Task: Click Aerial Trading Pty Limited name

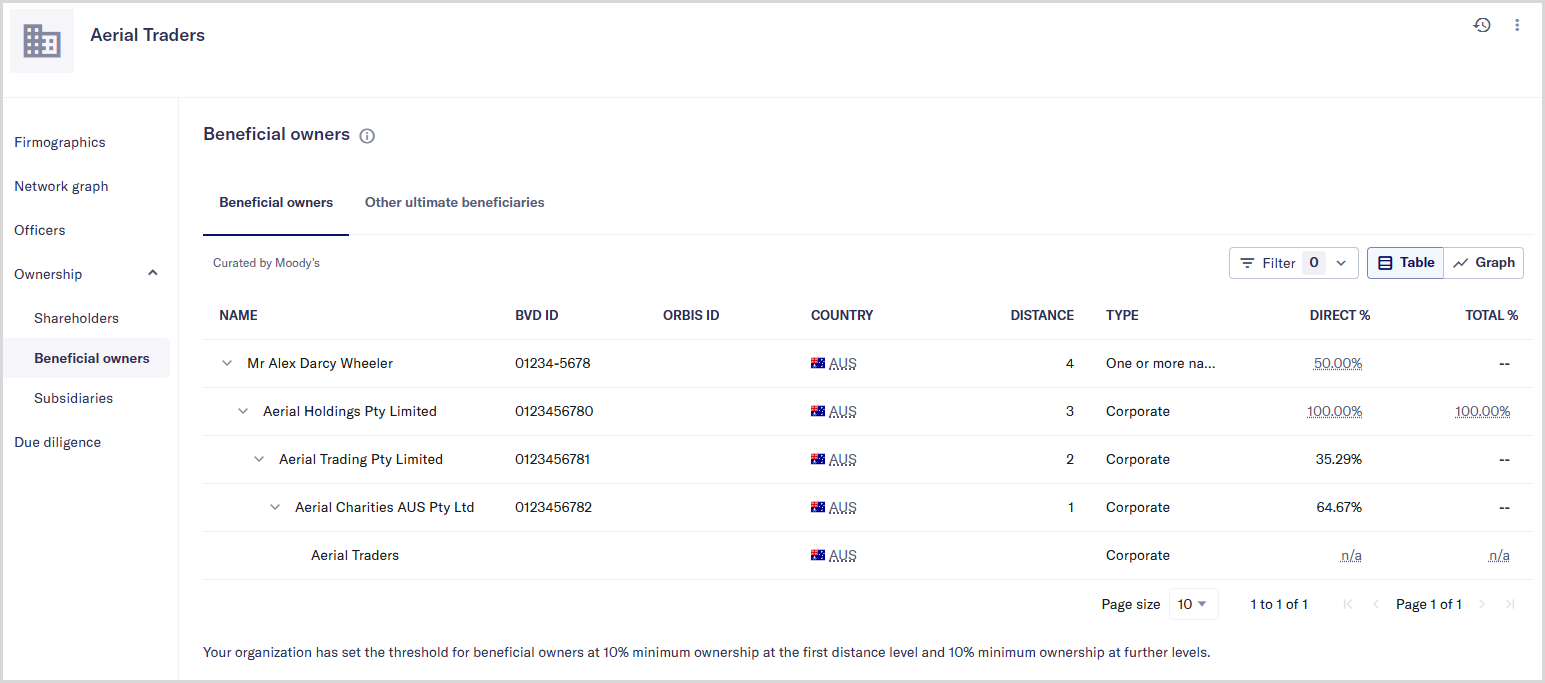Action: click(x=361, y=459)
